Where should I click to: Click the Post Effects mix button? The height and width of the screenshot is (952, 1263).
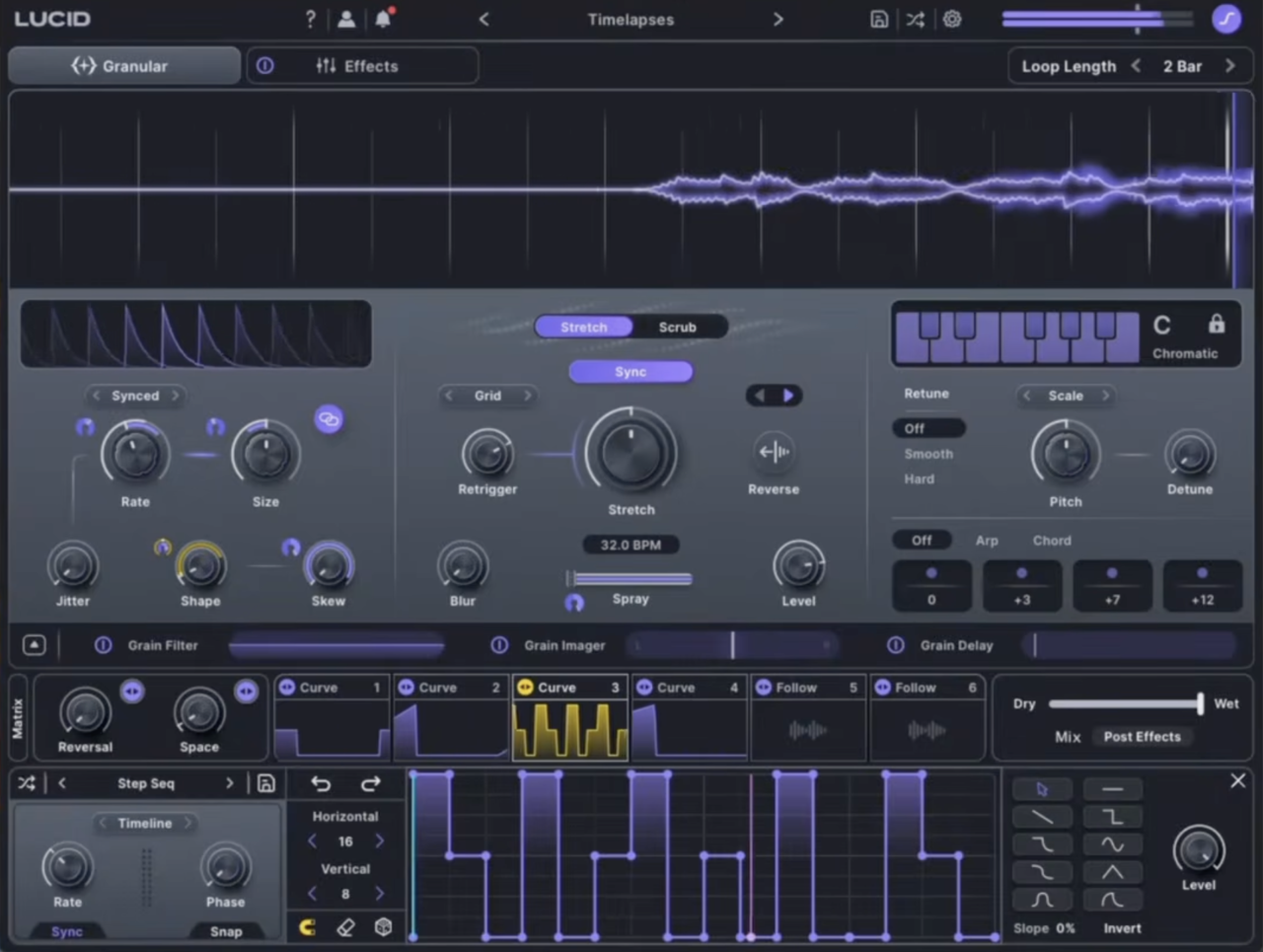click(x=1142, y=737)
